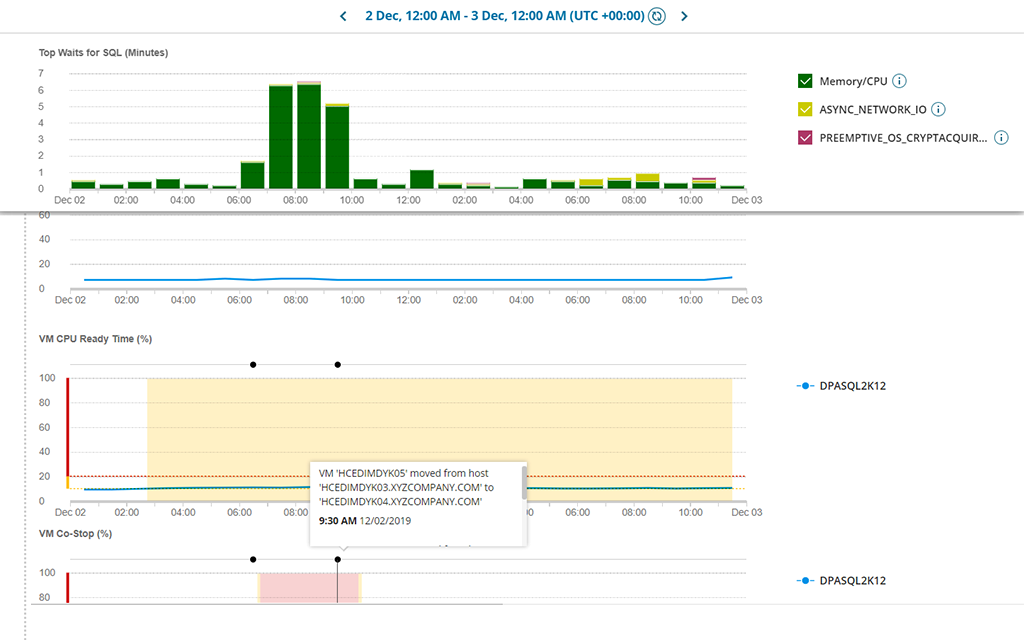The width and height of the screenshot is (1024, 640).
Task: Advance to the next date range arrow
Action: click(x=684, y=16)
